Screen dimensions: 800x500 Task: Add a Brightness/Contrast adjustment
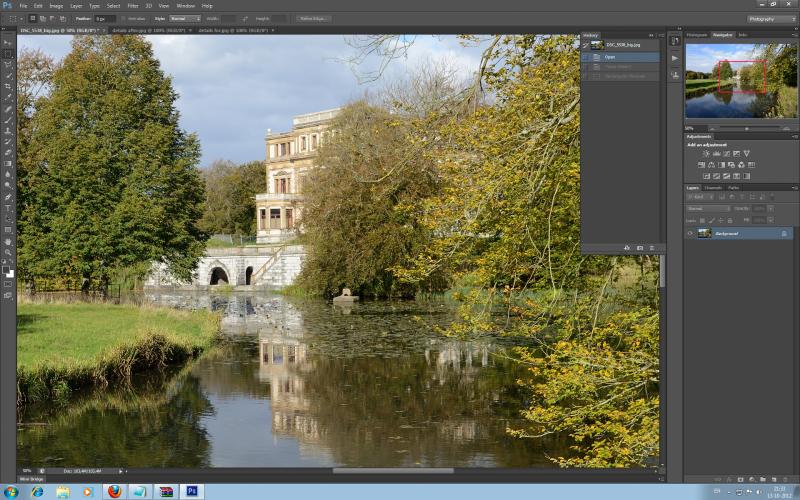[706, 154]
